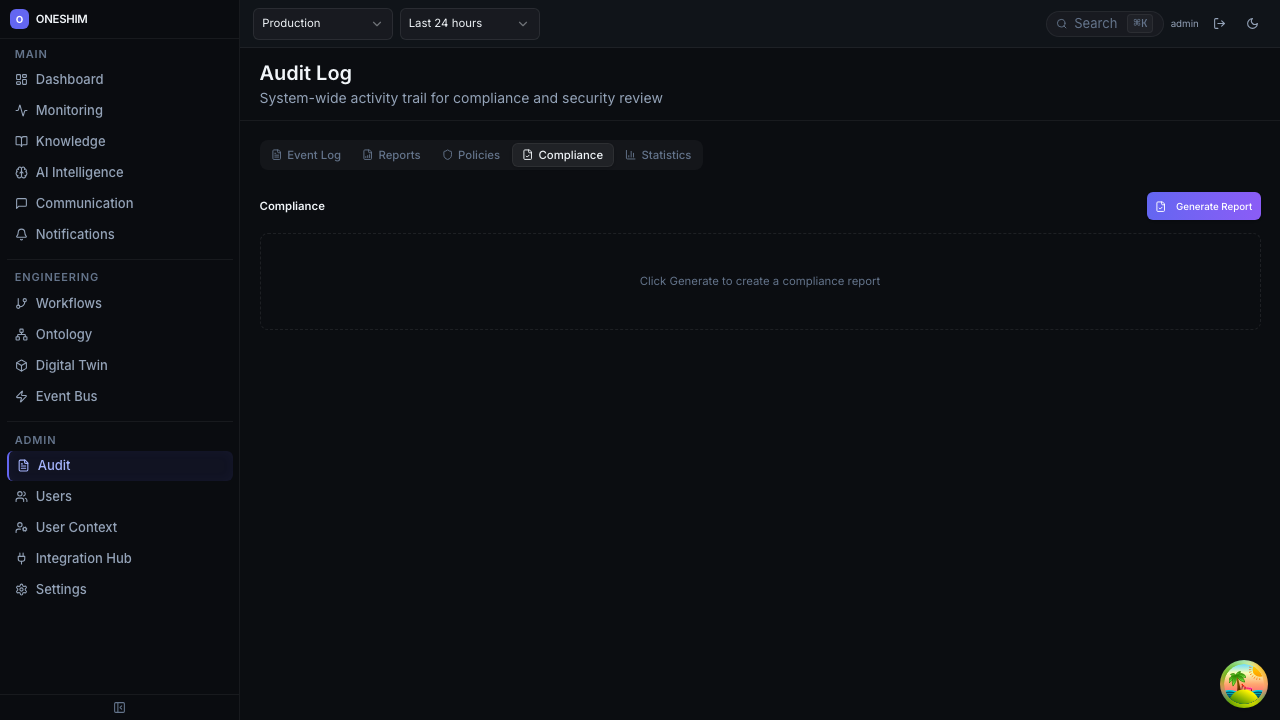Screen dimensions: 1280x720
Task: Open the Production environment dropdown
Action: pyautogui.click(x=322, y=23)
